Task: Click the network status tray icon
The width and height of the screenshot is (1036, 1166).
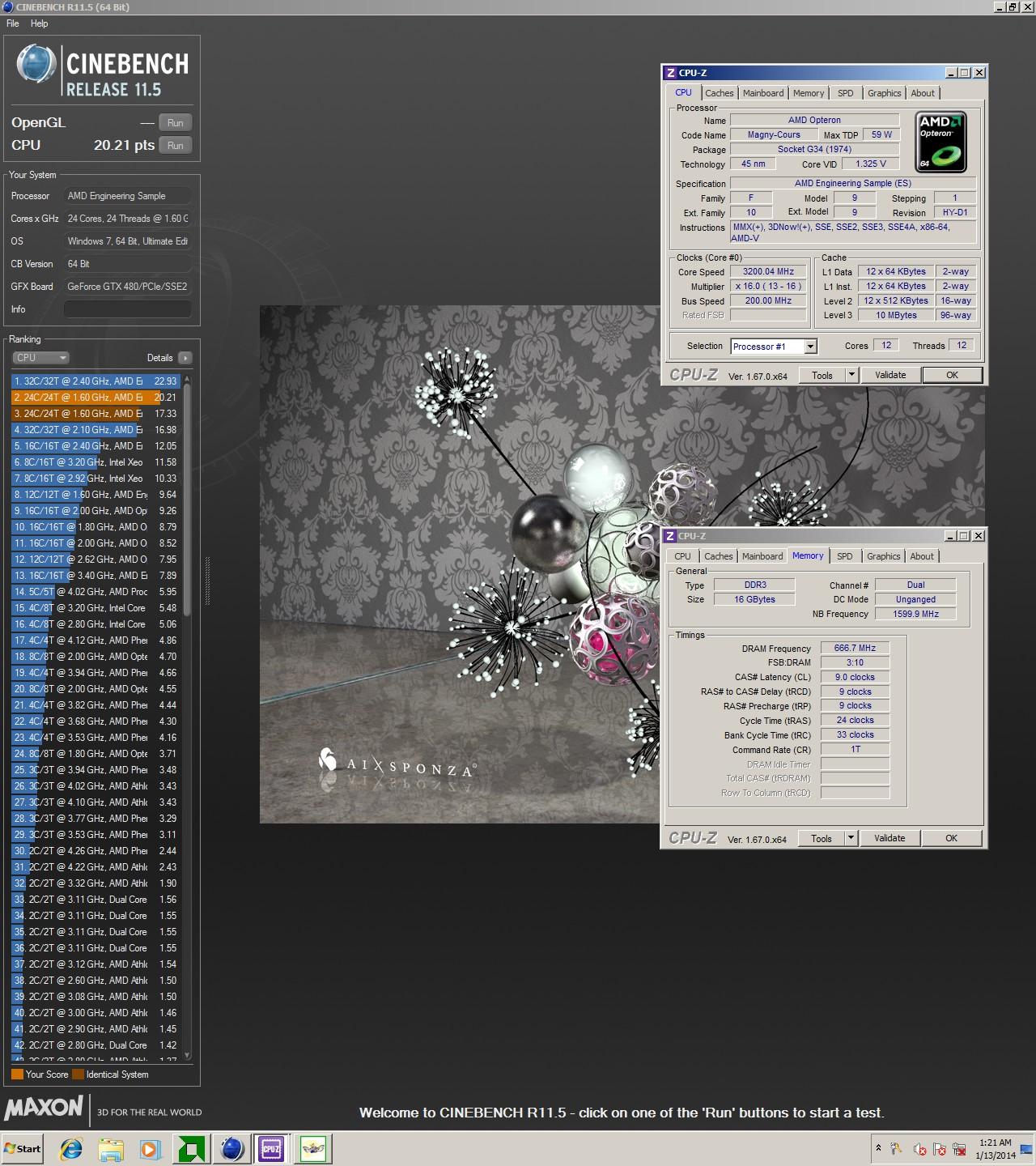Action: pyautogui.click(x=959, y=1149)
